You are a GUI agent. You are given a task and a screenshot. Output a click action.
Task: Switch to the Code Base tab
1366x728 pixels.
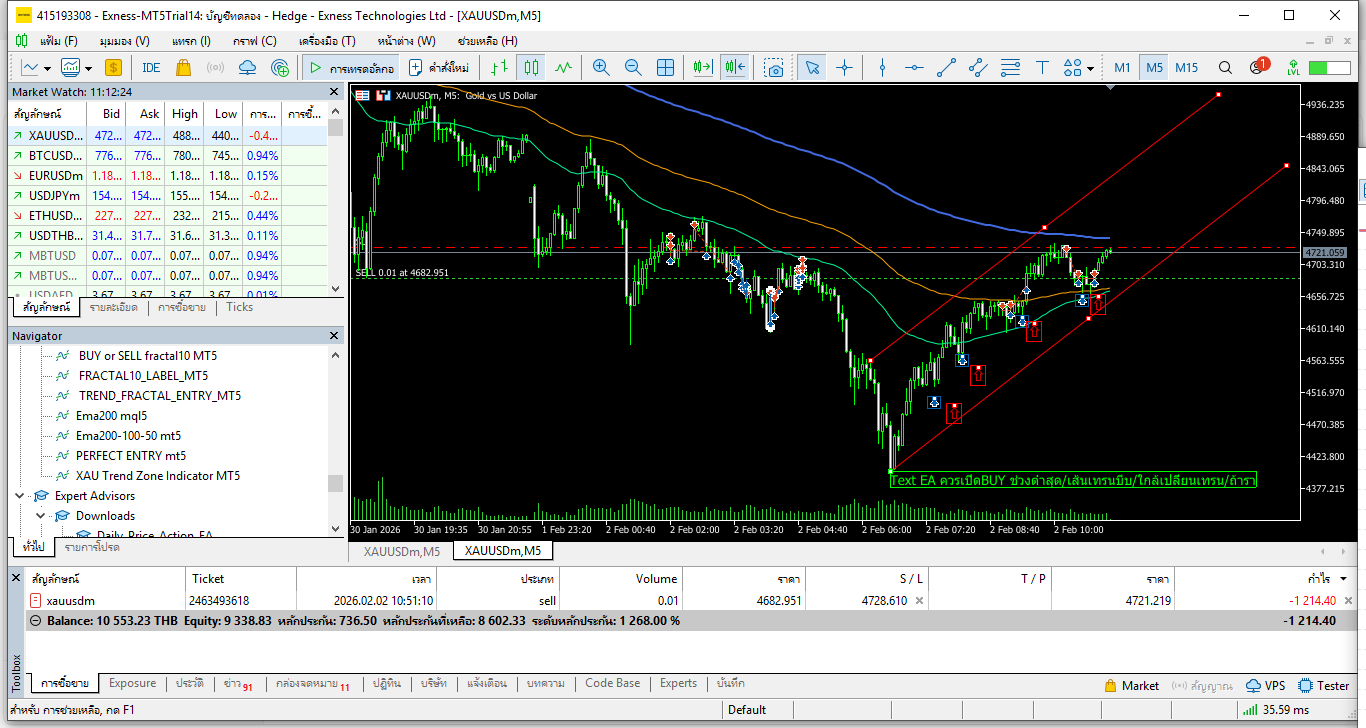point(613,684)
